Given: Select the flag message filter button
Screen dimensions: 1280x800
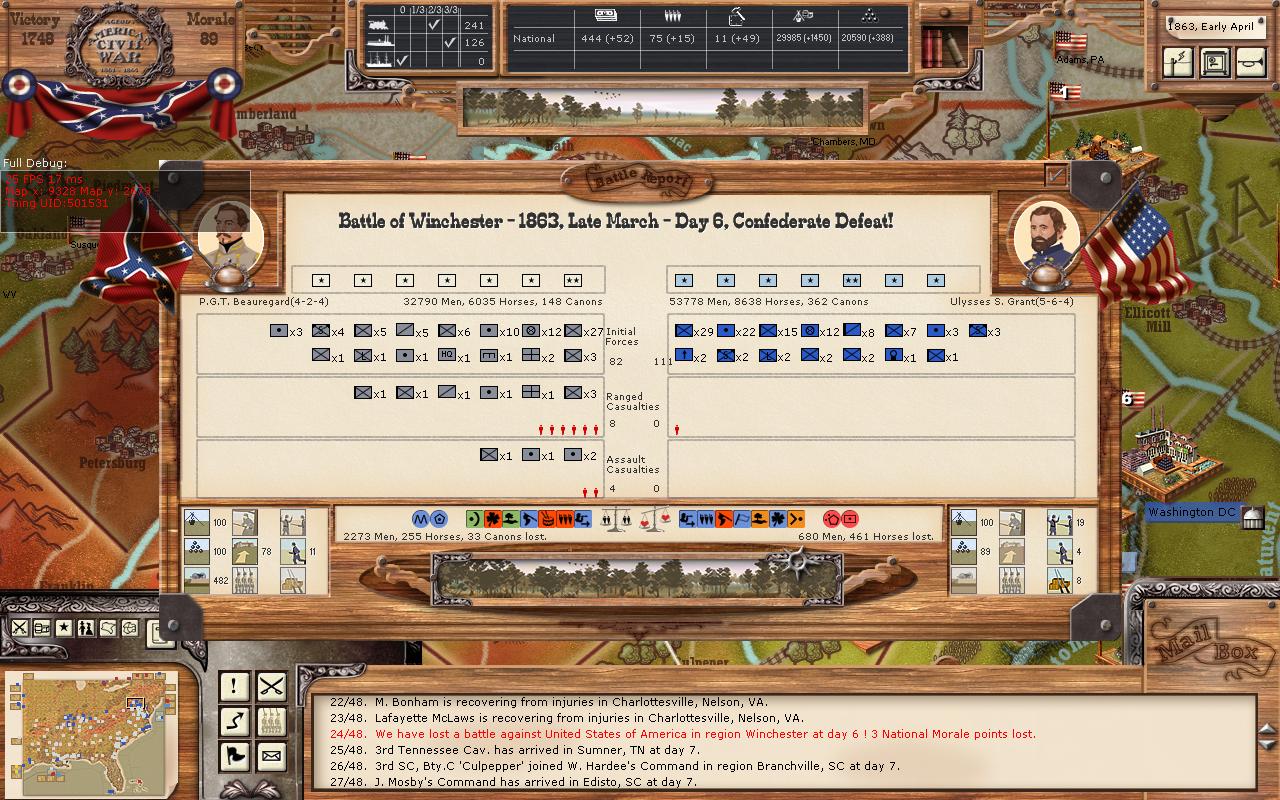Looking at the screenshot, I should point(234,755).
